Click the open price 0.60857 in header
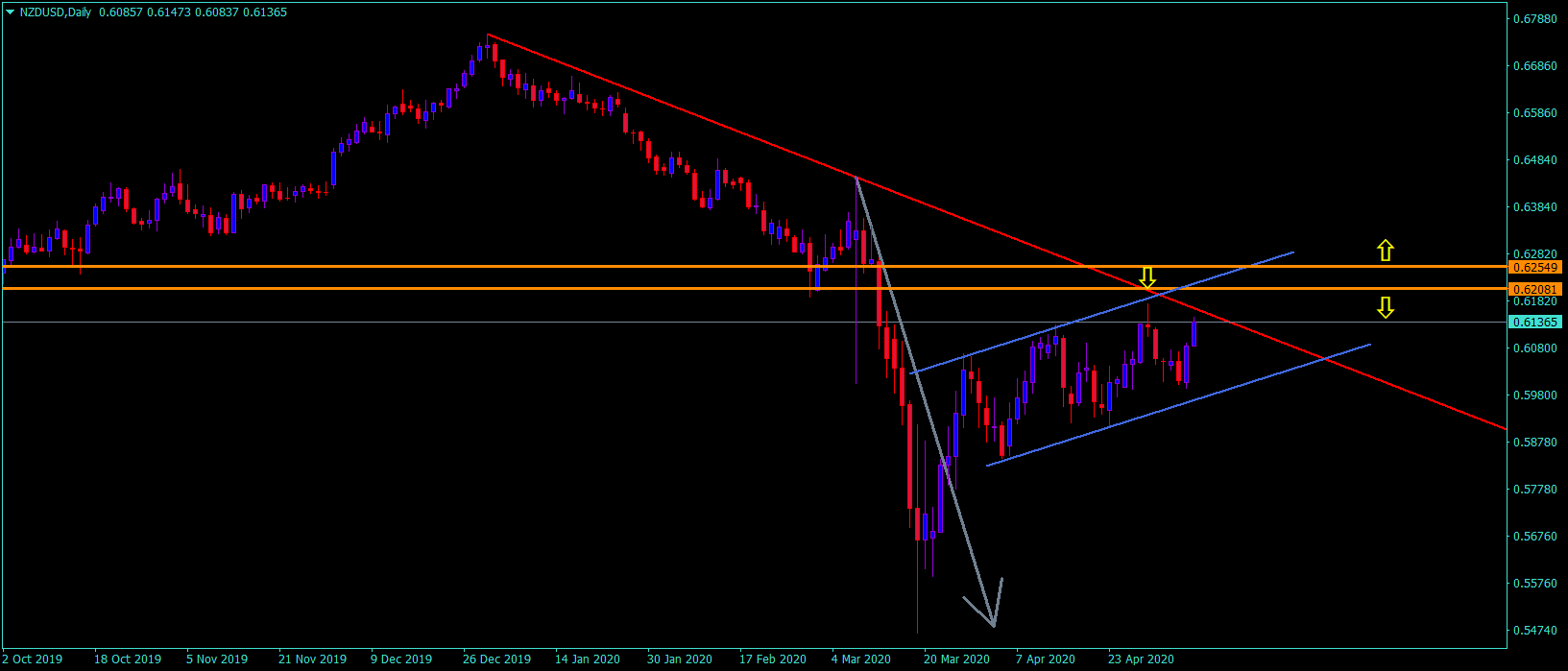The height and width of the screenshot is (671, 1568). [120, 12]
